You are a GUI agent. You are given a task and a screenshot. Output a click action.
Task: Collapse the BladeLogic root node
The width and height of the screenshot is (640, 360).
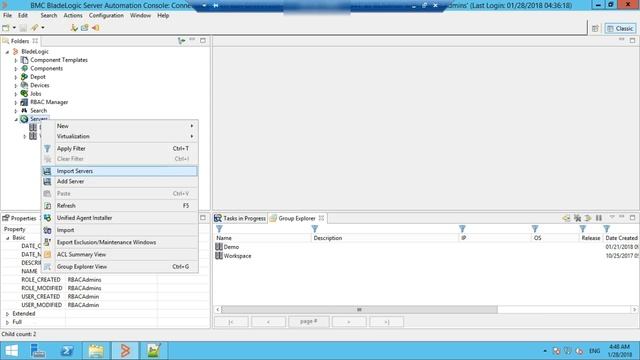(7, 52)
